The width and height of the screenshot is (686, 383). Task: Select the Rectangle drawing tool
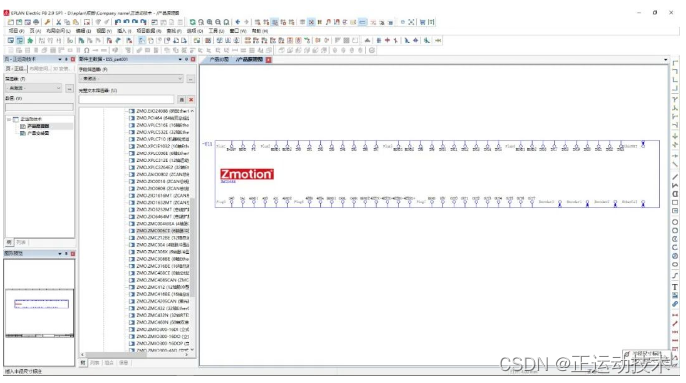coord(675,203)
